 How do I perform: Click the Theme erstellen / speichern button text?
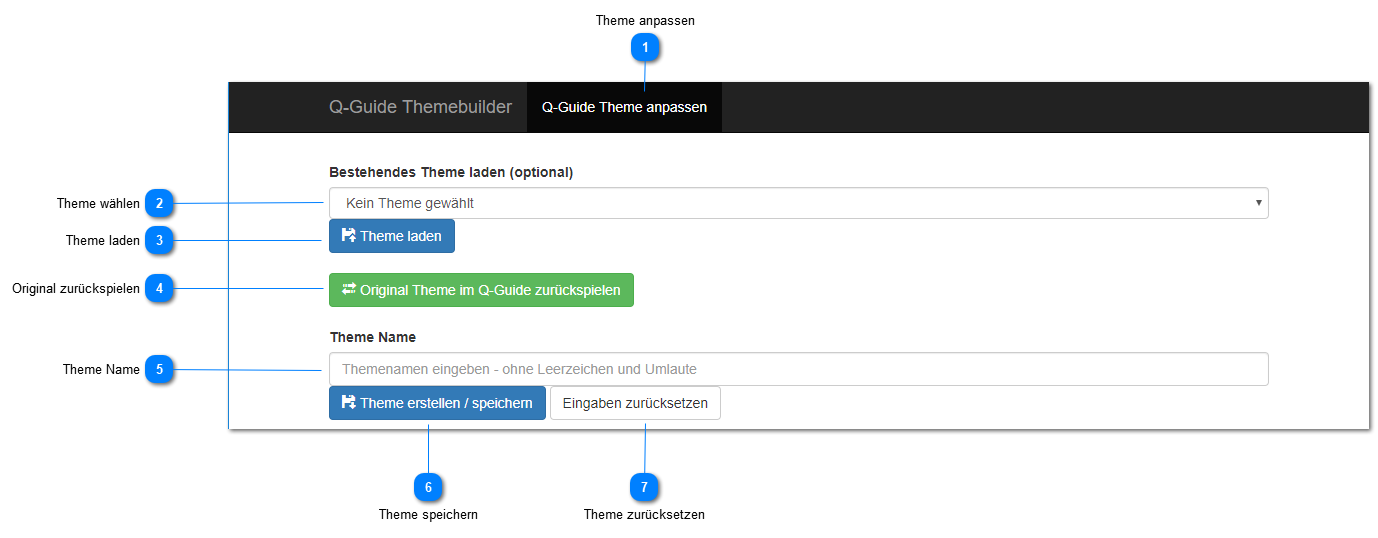446,403
